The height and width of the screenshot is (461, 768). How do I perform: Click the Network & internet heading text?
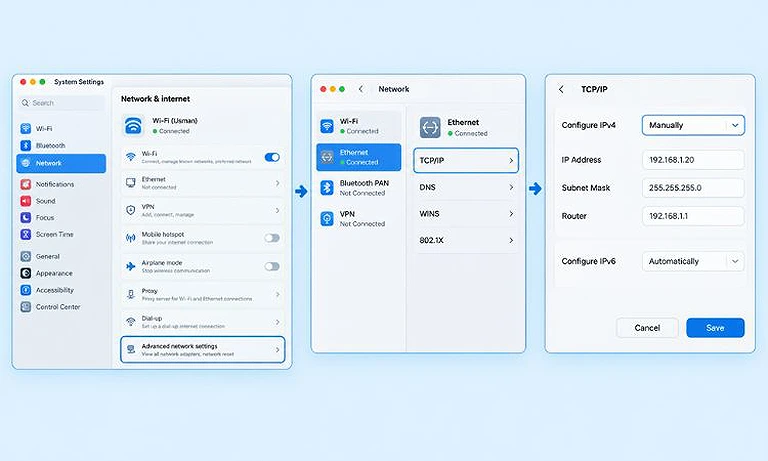coord(155,98)
